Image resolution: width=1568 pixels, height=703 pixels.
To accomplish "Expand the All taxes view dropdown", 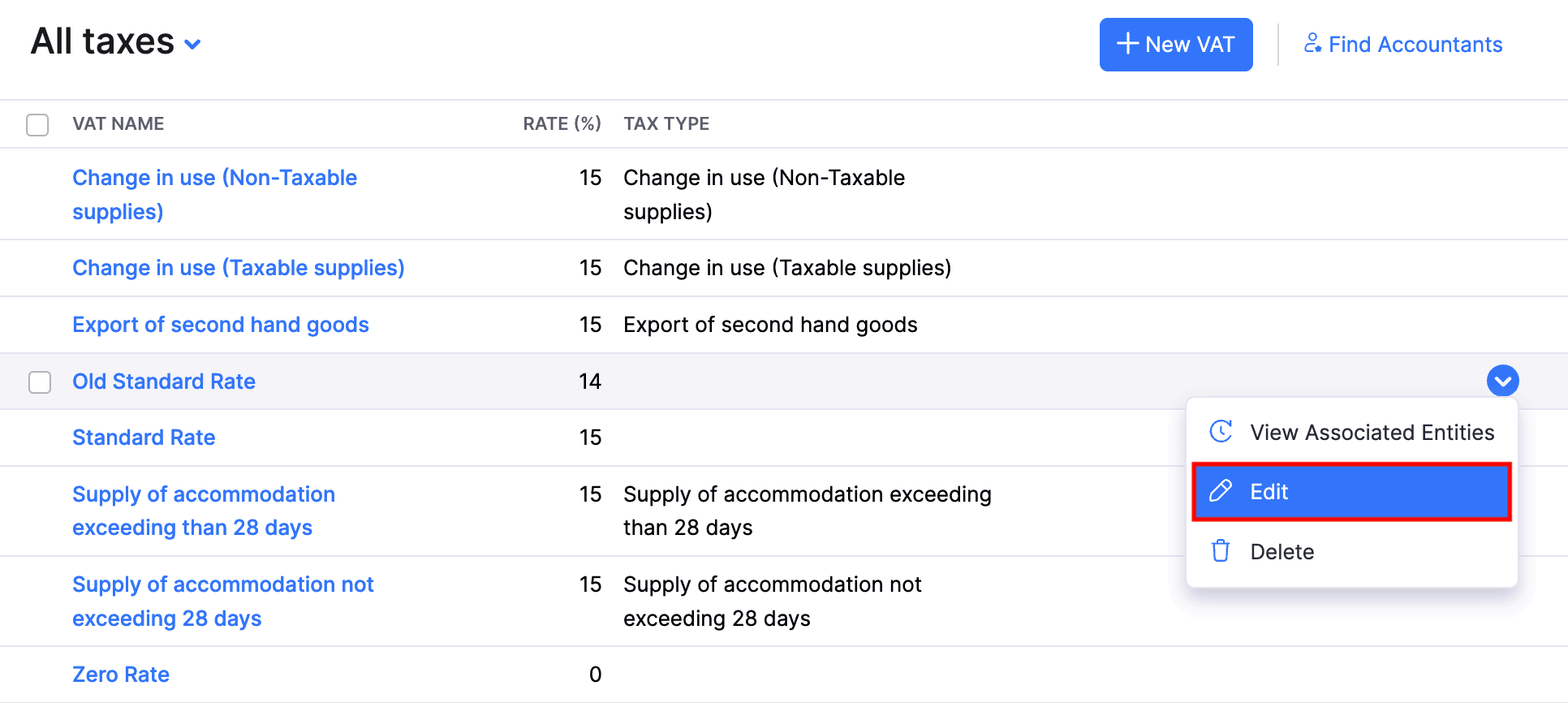I will (x=192, y=44).
